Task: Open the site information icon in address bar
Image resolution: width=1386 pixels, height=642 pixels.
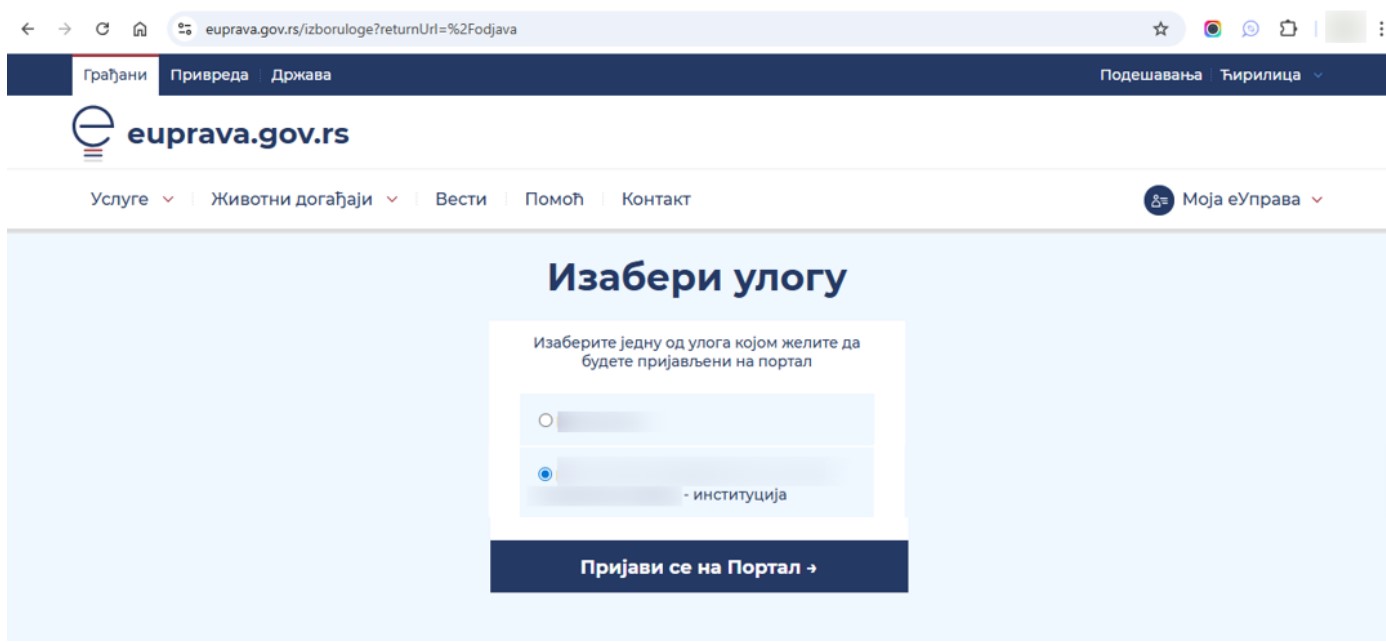Action: point(186,29)
